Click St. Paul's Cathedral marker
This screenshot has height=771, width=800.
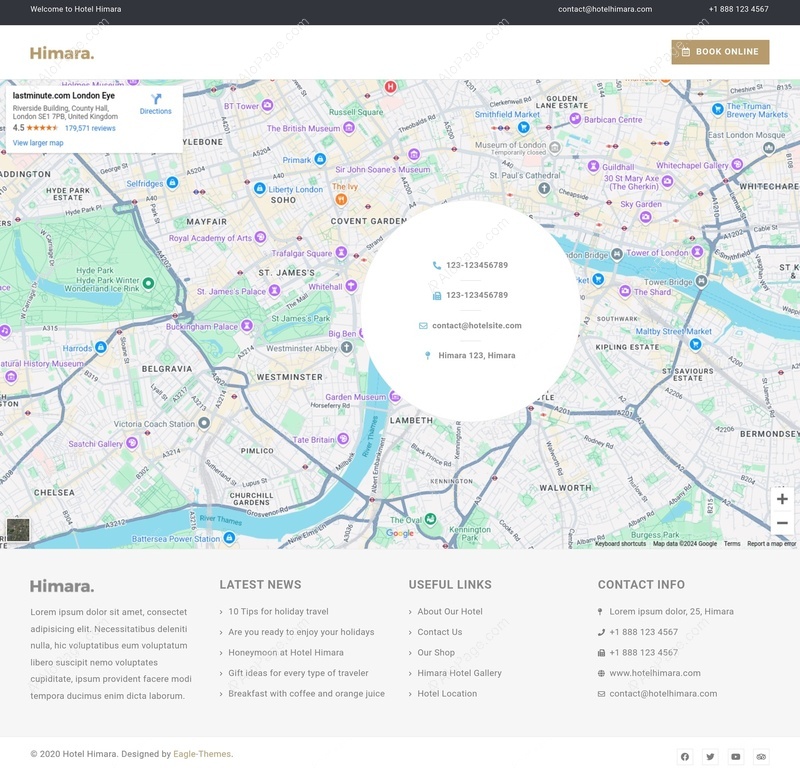[x=544, y=189]
